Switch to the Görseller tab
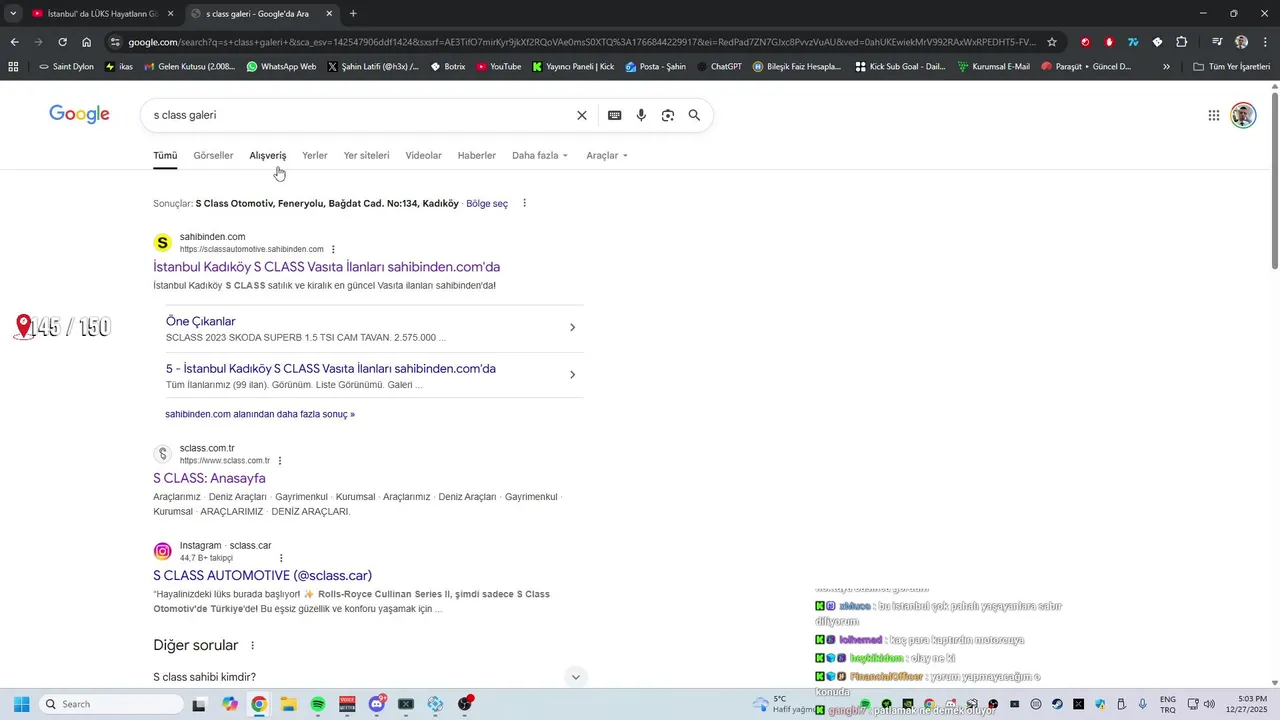Viewport: 1280px width, 720px height. 213,155
